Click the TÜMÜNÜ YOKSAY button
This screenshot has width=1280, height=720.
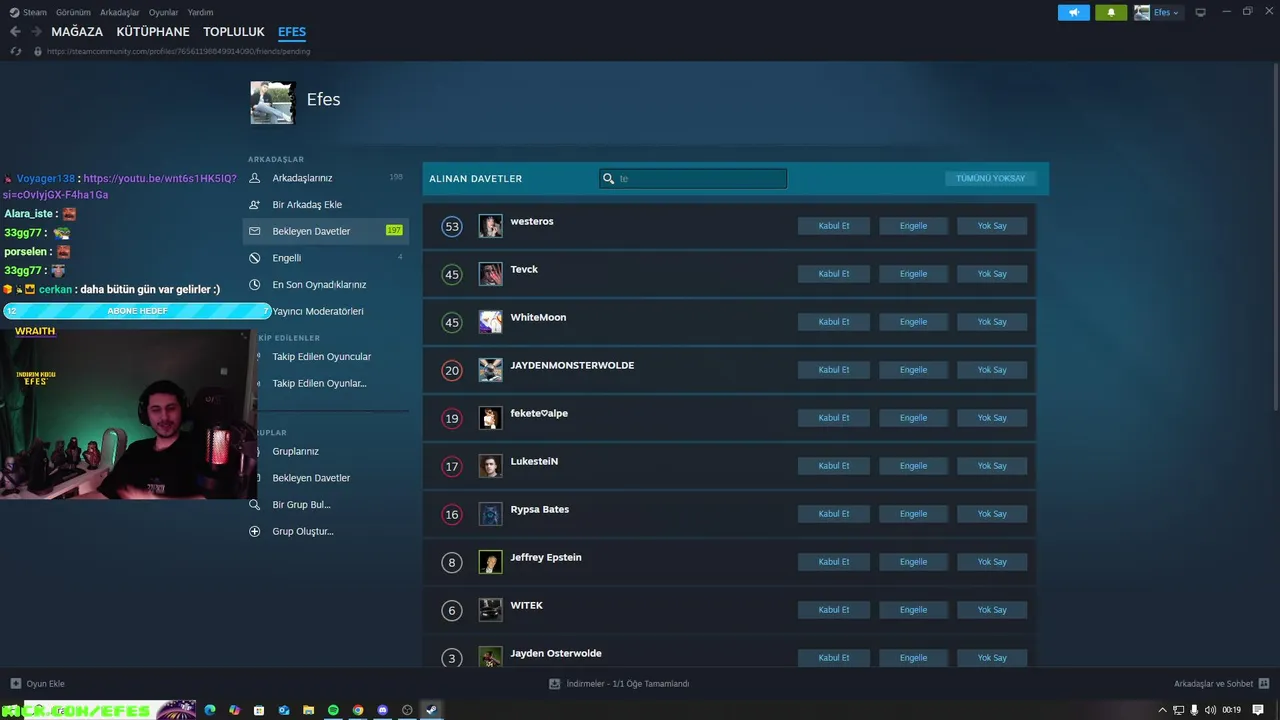tap(990, 178)
